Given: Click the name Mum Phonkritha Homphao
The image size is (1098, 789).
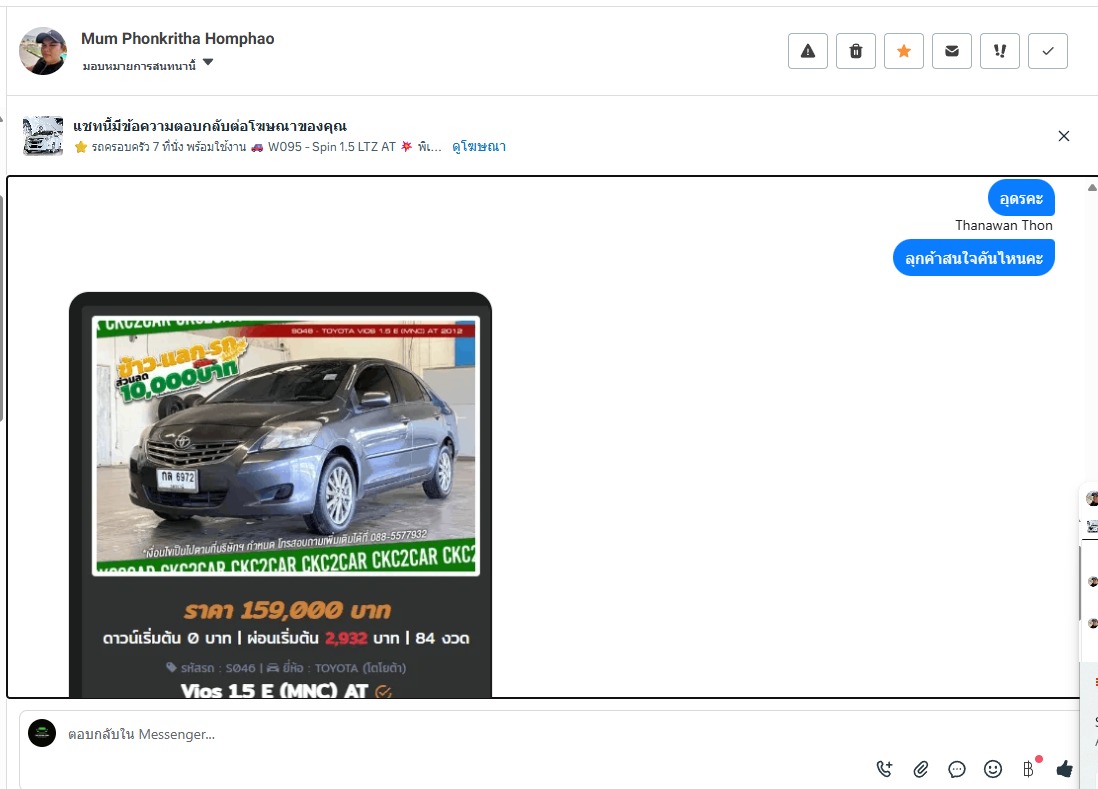Looking at the screenshot, I should click(x=178, y=39).
